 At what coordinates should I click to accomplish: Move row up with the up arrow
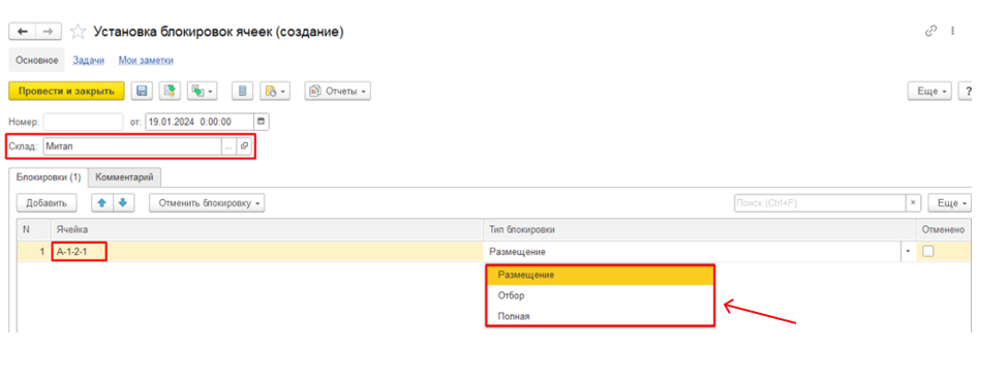click(x=102, y=203)
